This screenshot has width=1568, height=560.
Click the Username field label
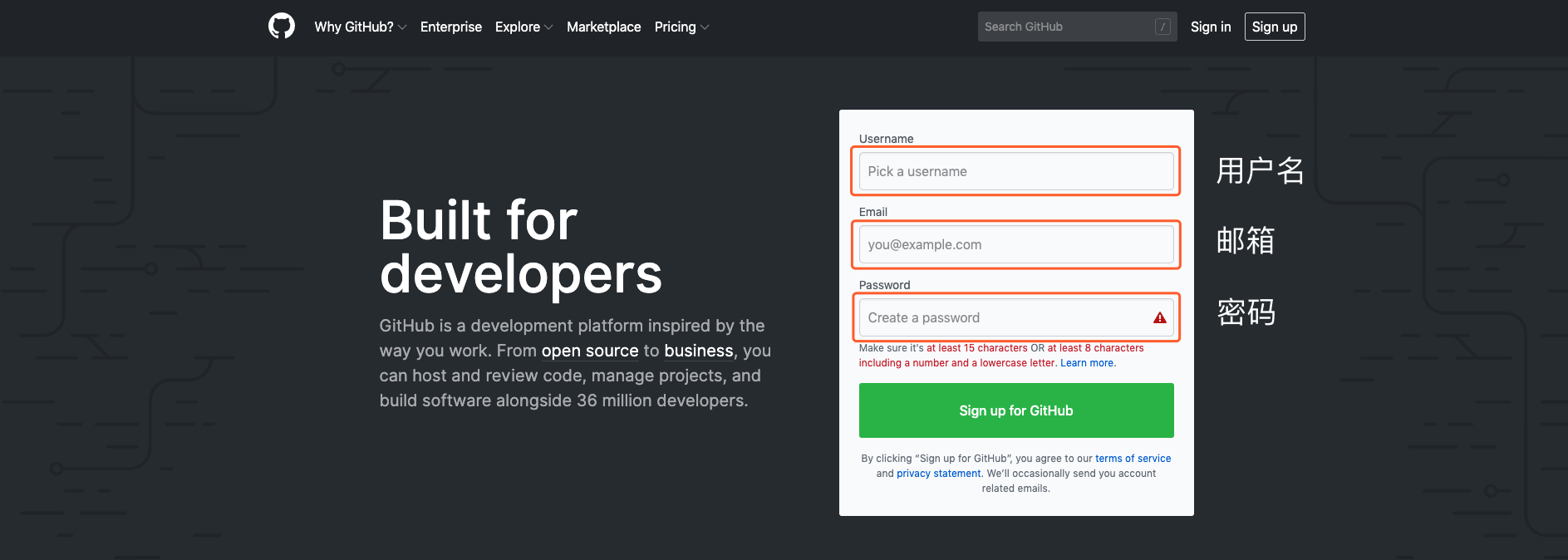pos(886,139)
